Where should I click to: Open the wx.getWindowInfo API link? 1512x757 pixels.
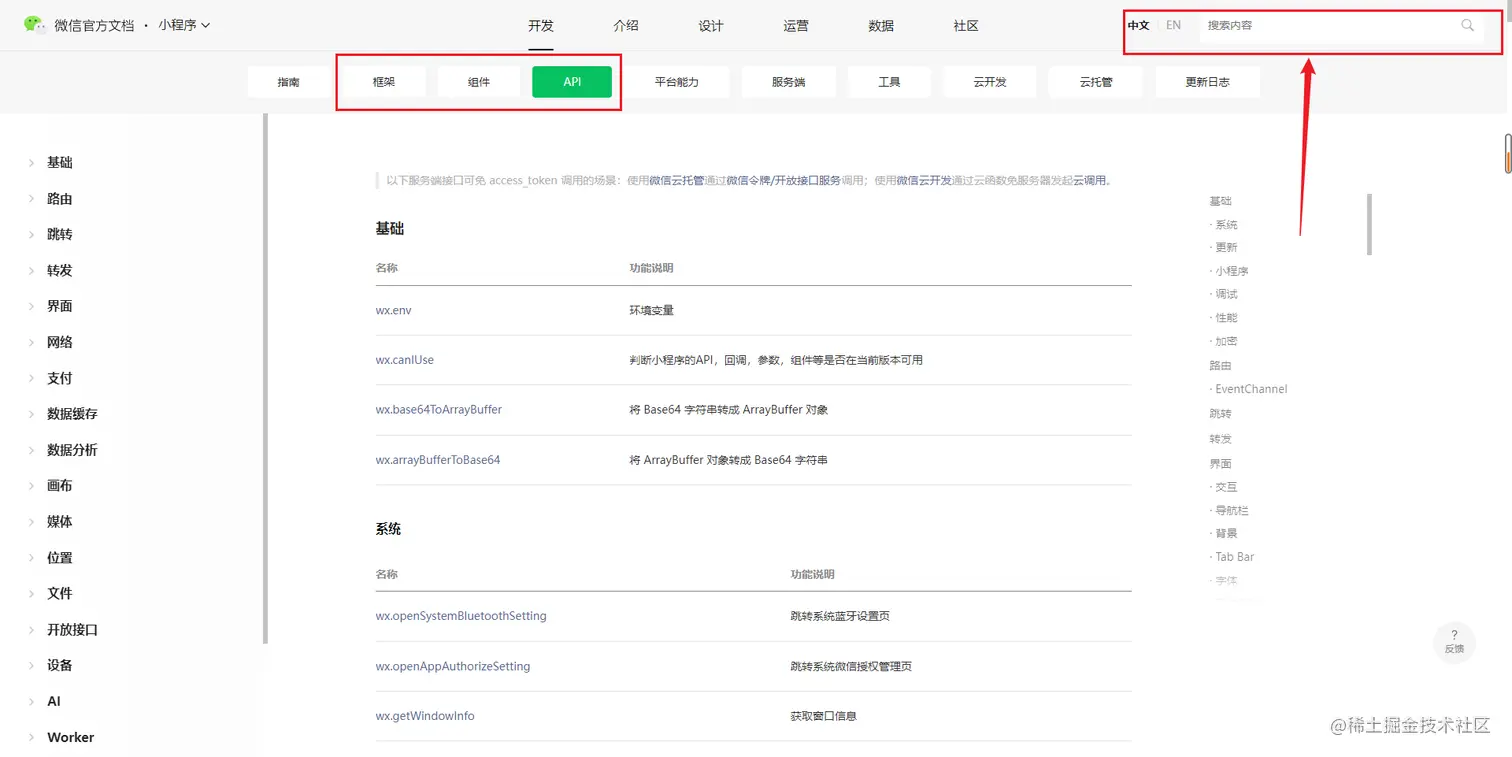(425, 716)
